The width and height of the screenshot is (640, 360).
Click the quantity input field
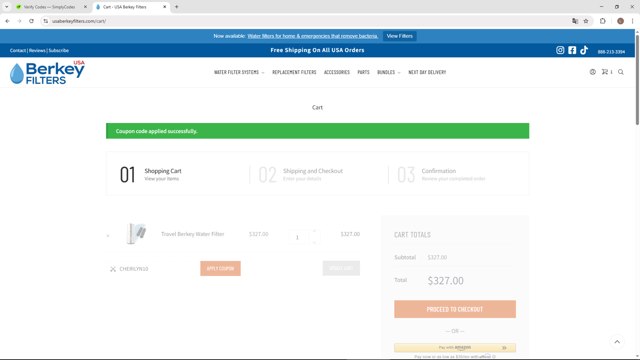[297, 237]
